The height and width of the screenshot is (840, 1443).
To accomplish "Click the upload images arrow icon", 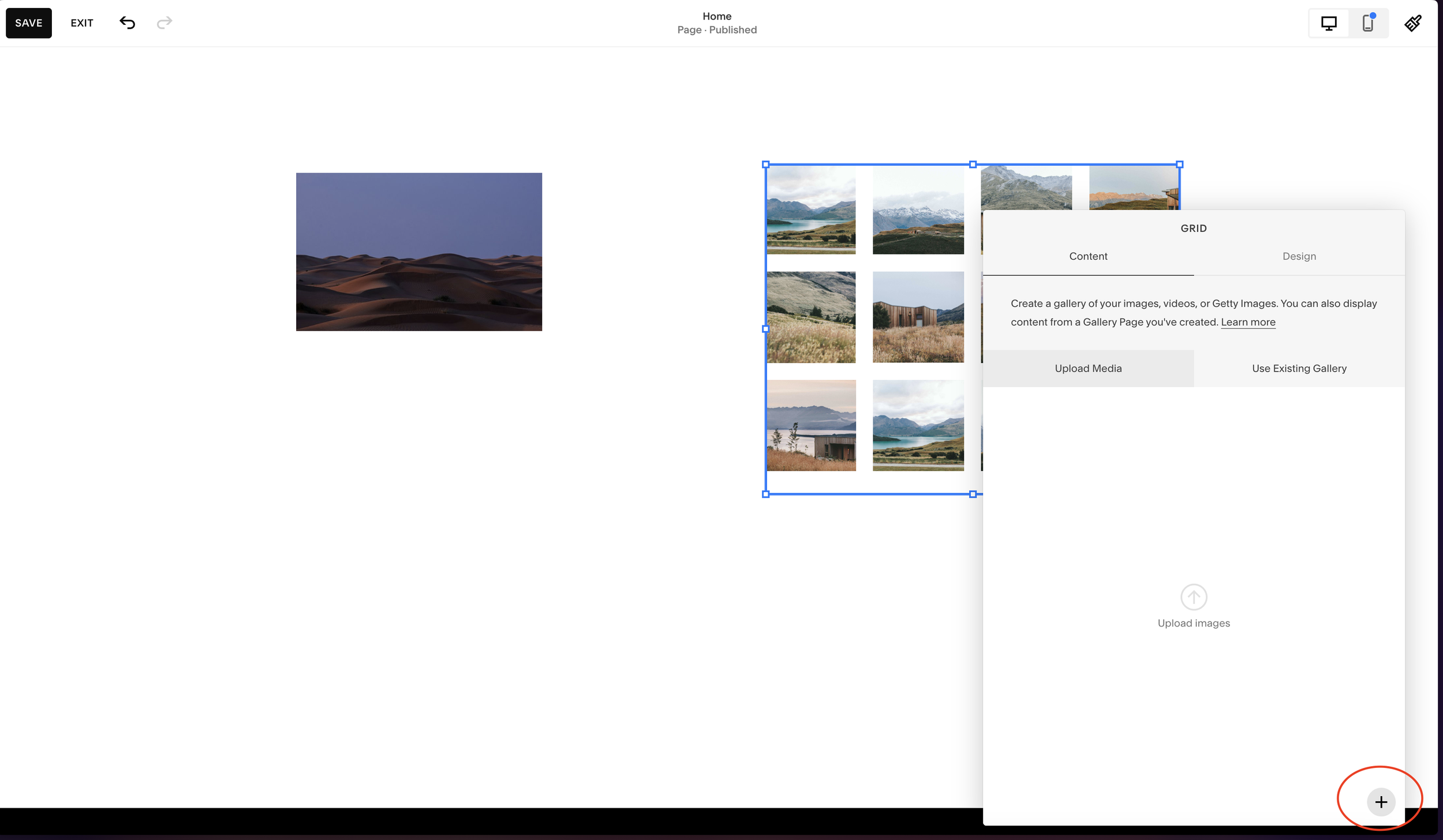I will click(x=1194, y=597).
